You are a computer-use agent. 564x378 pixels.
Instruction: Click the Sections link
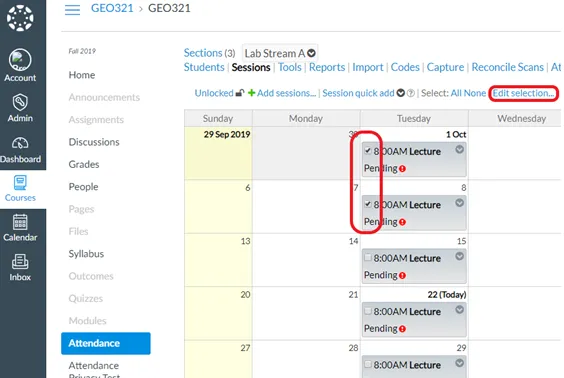[203, 53]
